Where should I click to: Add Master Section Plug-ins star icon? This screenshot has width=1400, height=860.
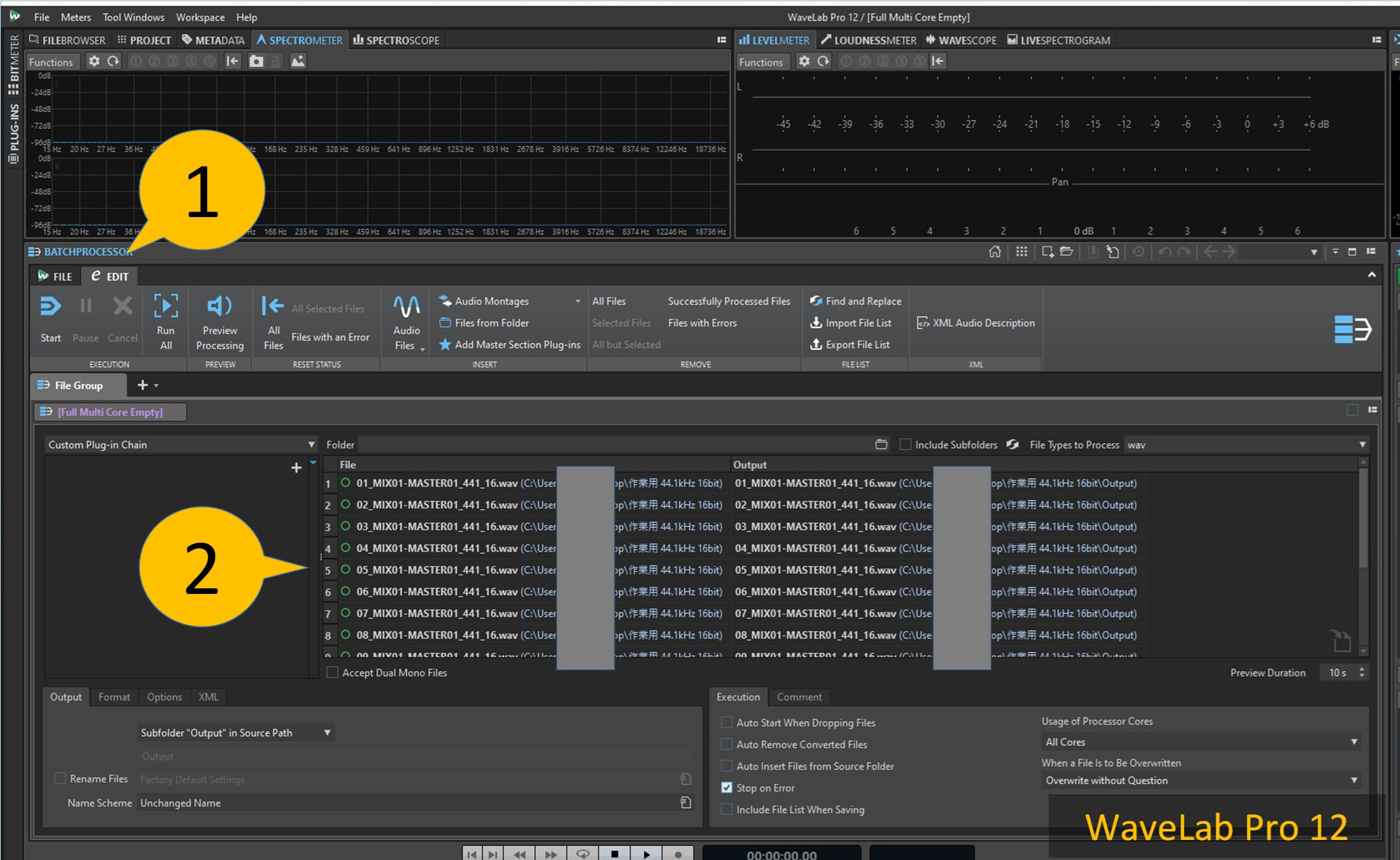(x=445, y=345)
